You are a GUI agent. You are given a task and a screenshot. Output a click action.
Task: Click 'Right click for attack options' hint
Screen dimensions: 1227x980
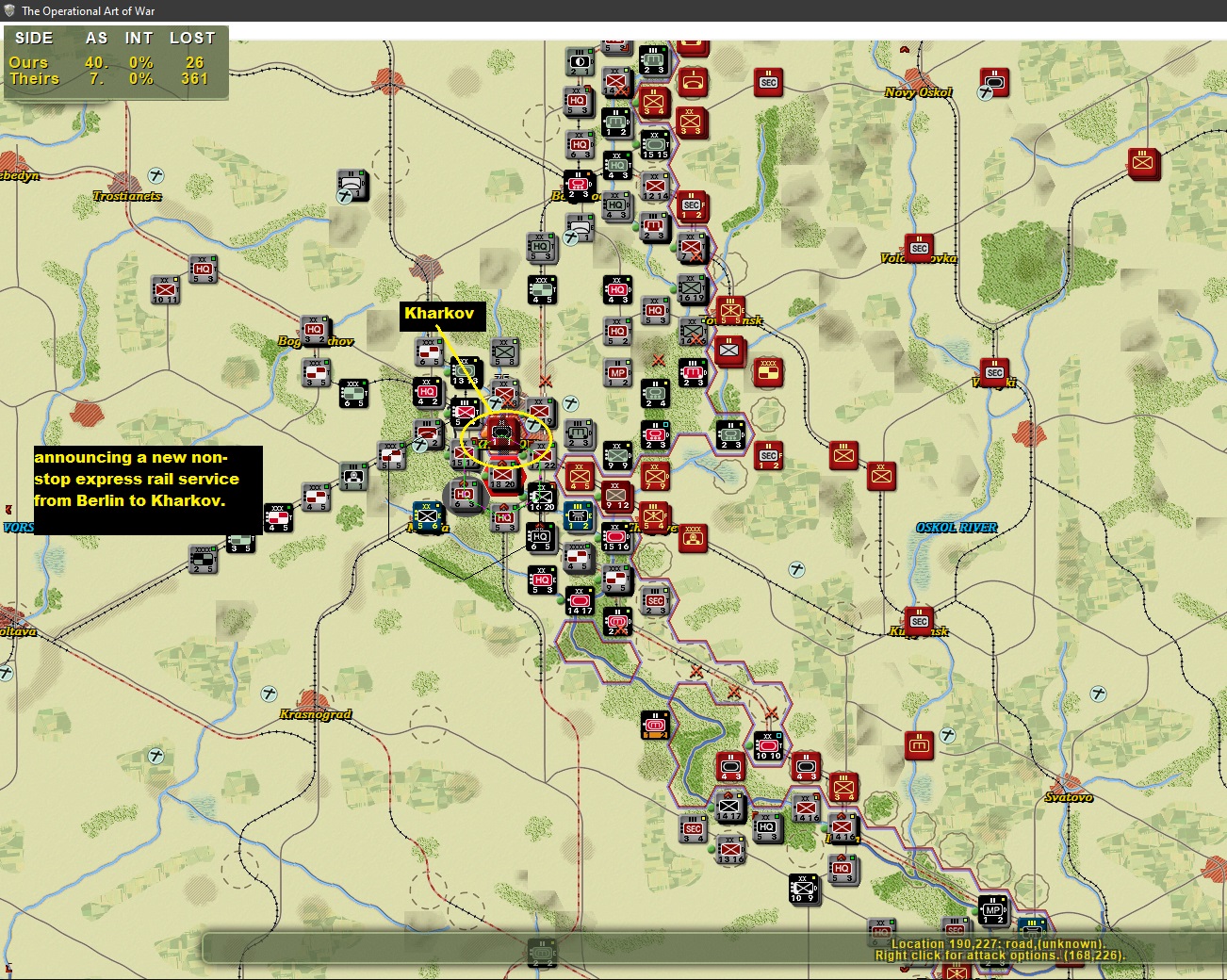(1000, 955)
